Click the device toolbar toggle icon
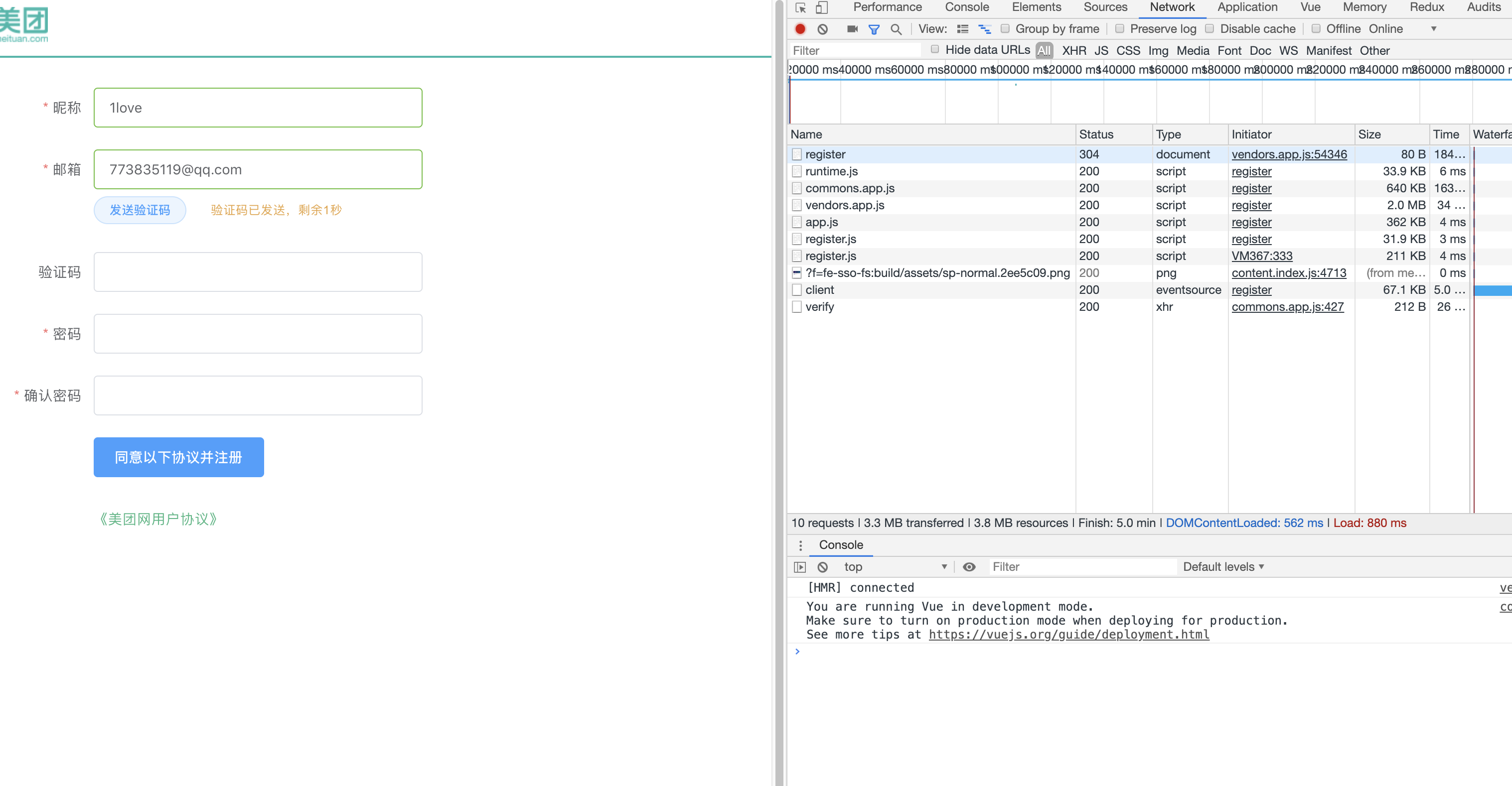This screenshot has width=1512, height=786. (822, 8)
